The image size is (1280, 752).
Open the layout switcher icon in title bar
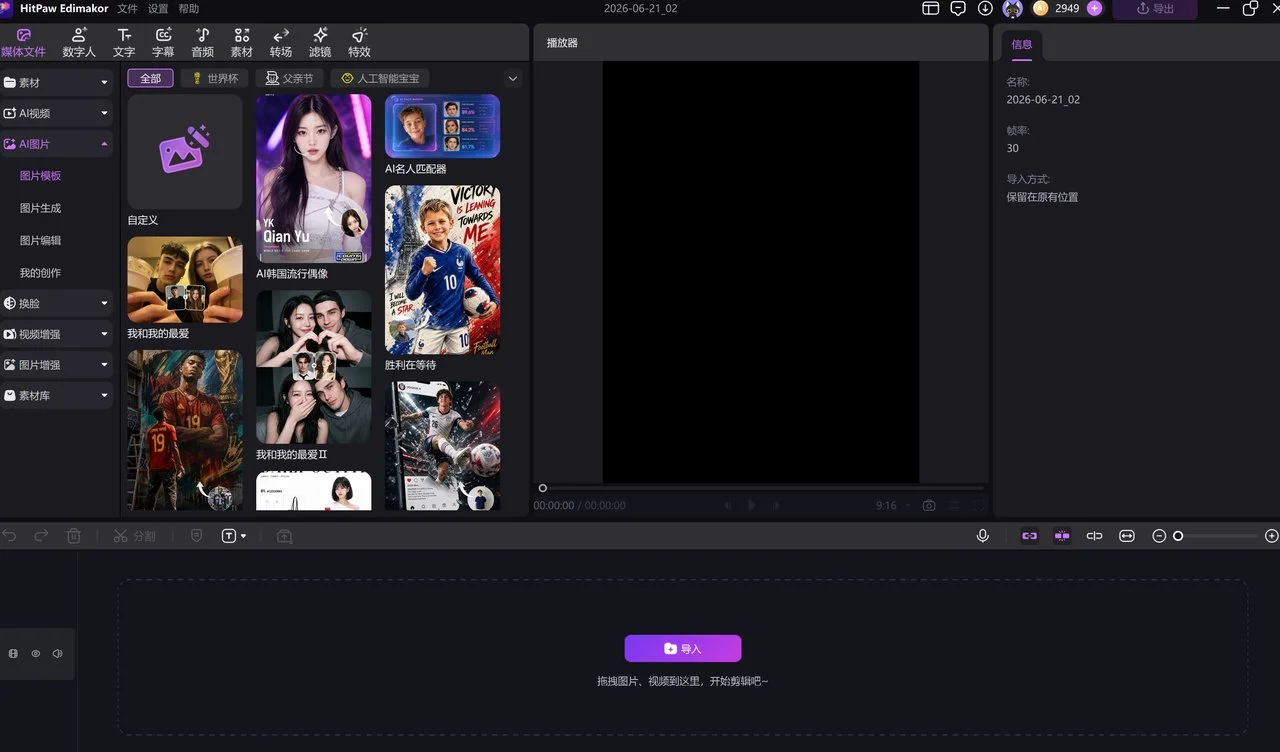tap(931, 8)
